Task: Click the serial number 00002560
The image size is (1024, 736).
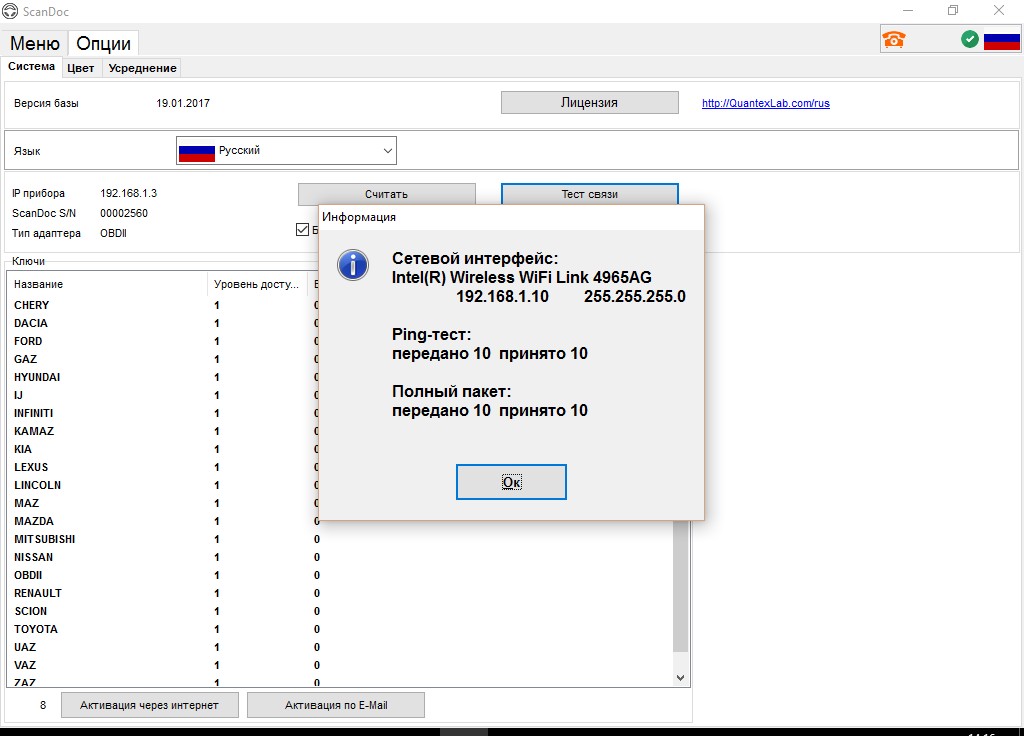Action: [x=124, y=214]
